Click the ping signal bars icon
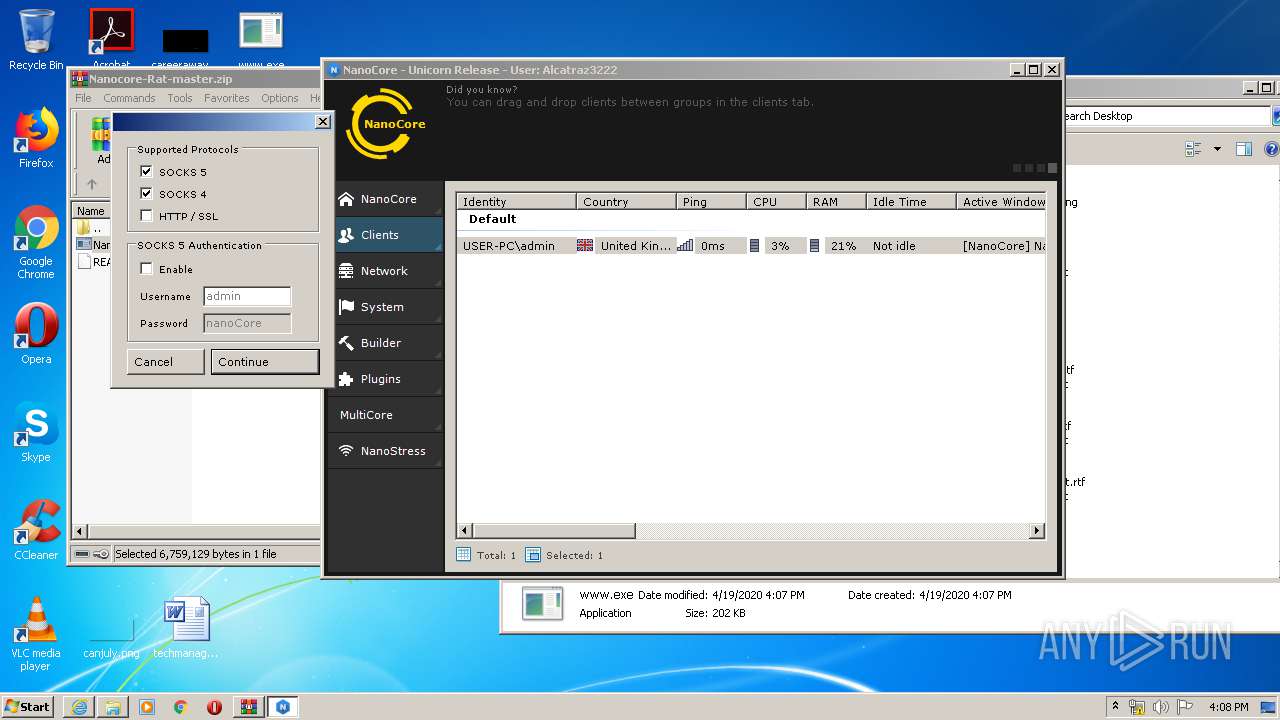Screen dimensions: 1280x720 [685, 246]
